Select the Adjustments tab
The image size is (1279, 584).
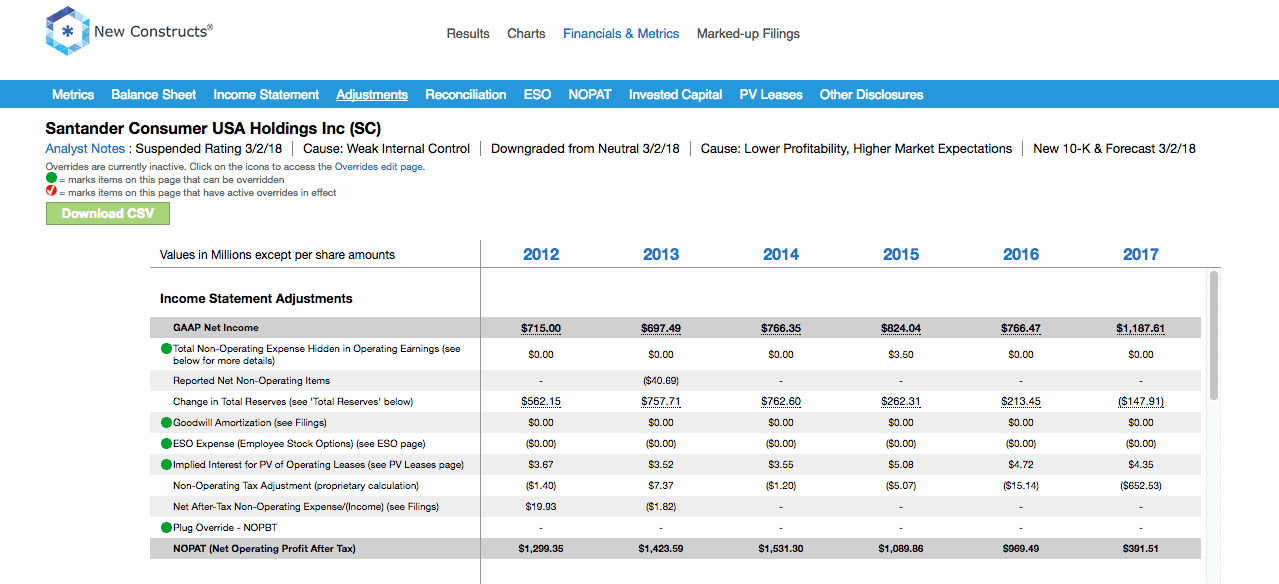tap(372, 95)
